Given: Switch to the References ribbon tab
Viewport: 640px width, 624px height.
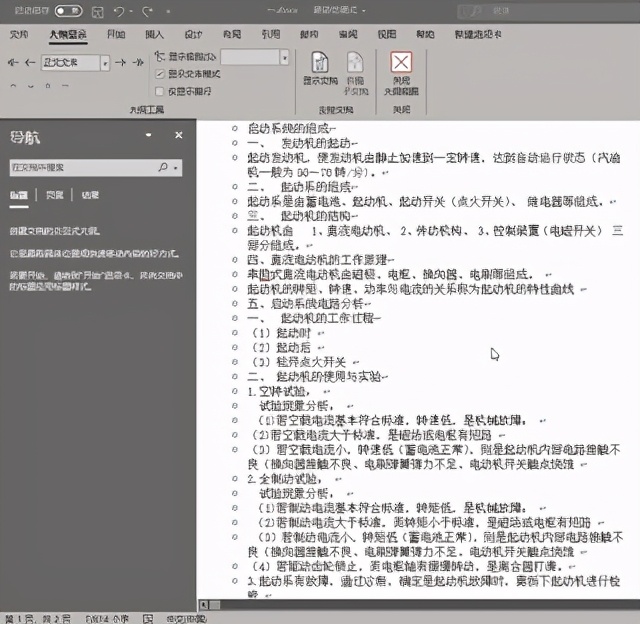Looking at the screenshot, I should (271, 34).
